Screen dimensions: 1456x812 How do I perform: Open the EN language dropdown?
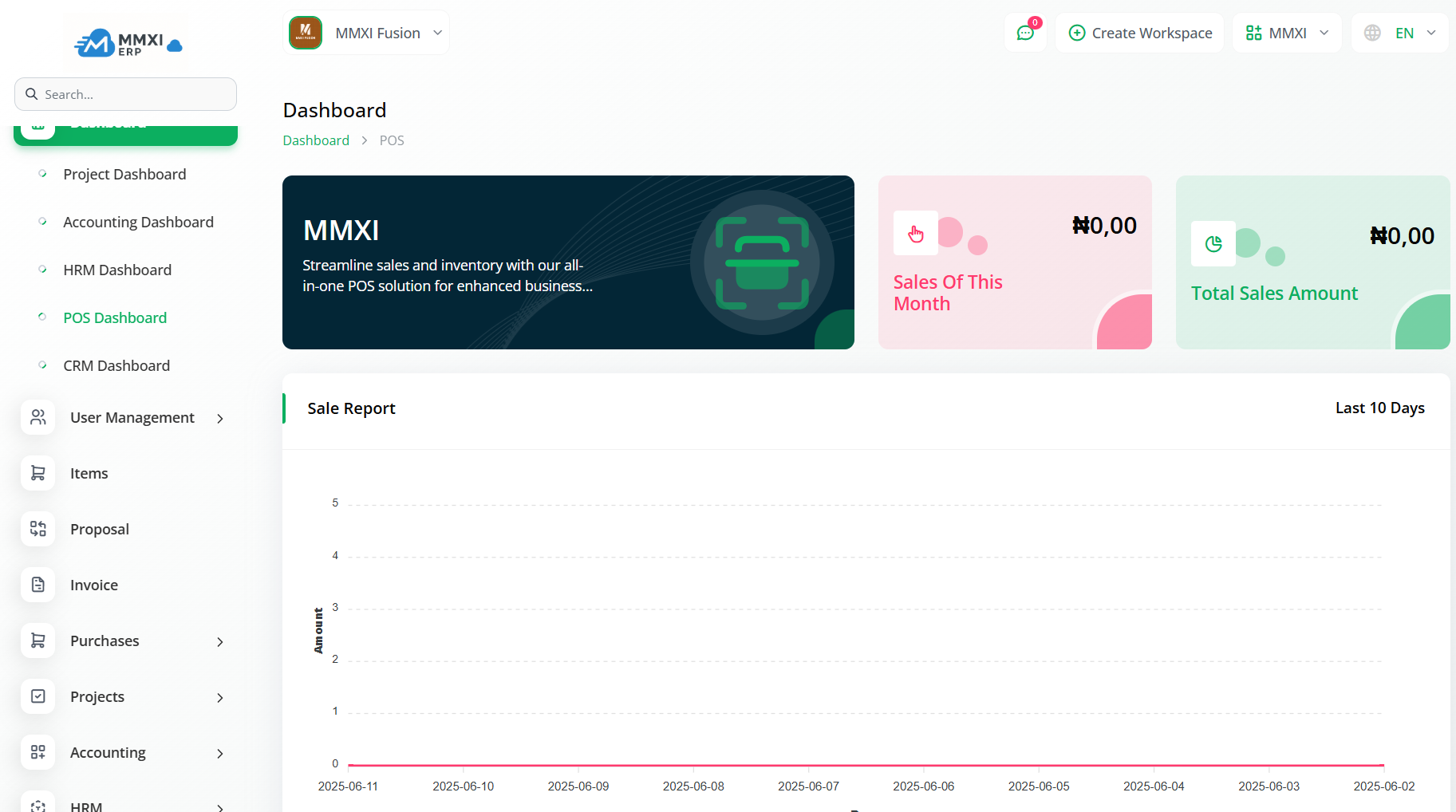pos(1400,33)
